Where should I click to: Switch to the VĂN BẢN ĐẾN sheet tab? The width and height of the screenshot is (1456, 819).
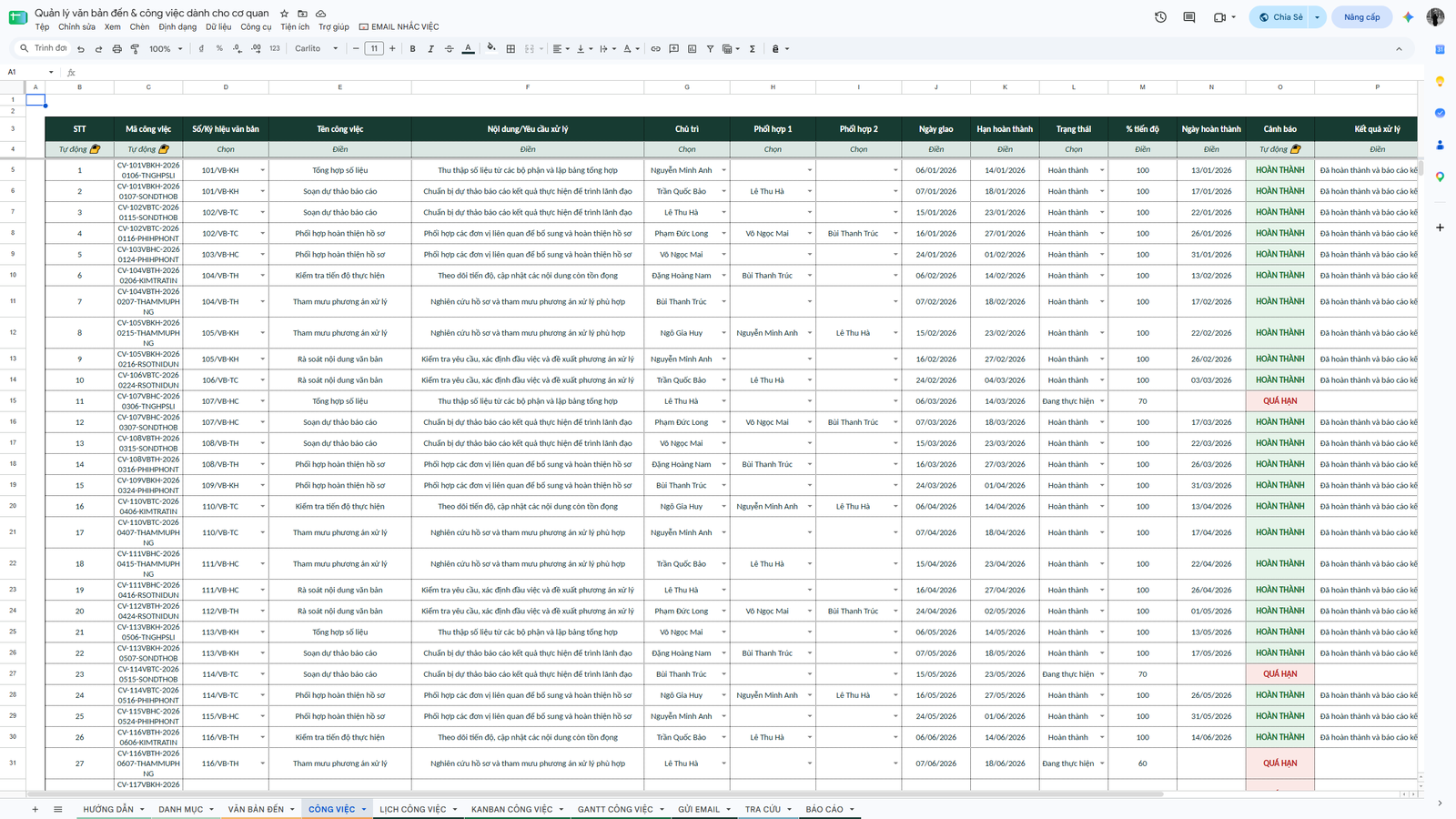(256, 809)
